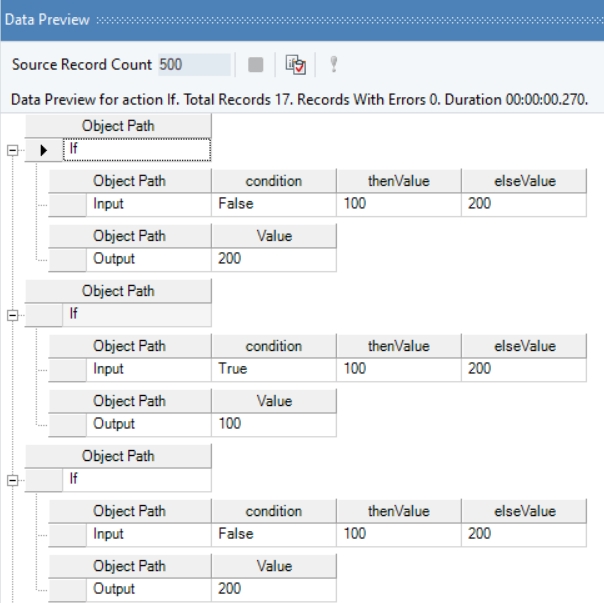The height and width of the screenshot is (603, 604).
Task: Click the verify data icon with red checkmark
Action: pos(295,65)
